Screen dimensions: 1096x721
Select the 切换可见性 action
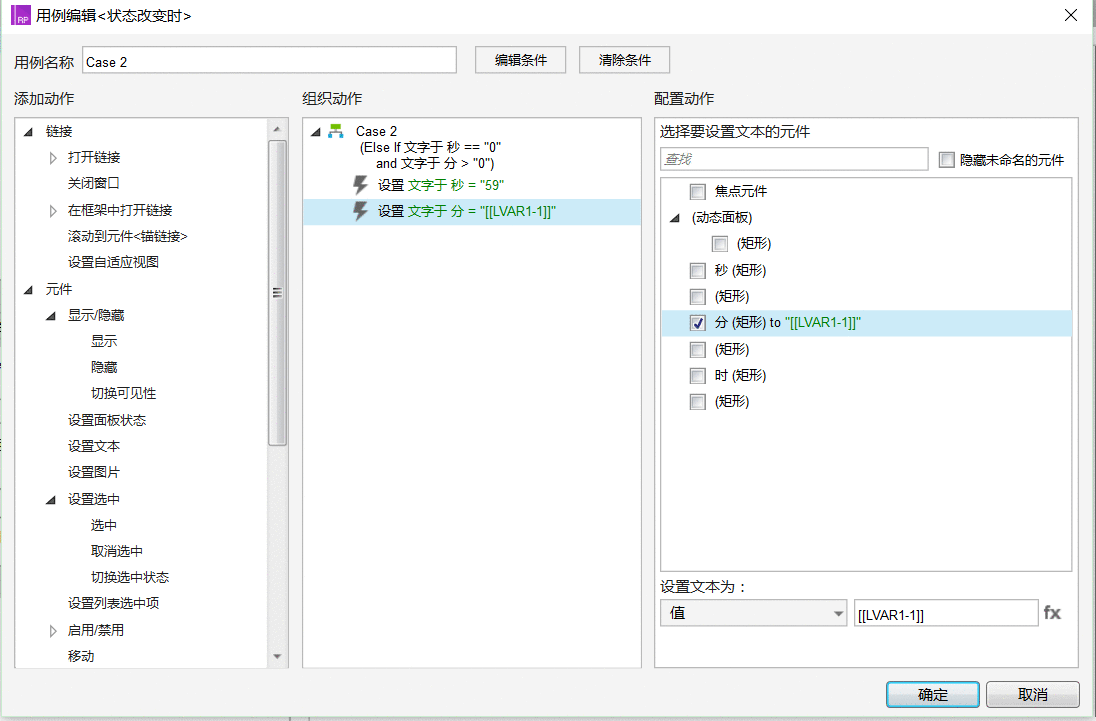(x=124, y=393)
